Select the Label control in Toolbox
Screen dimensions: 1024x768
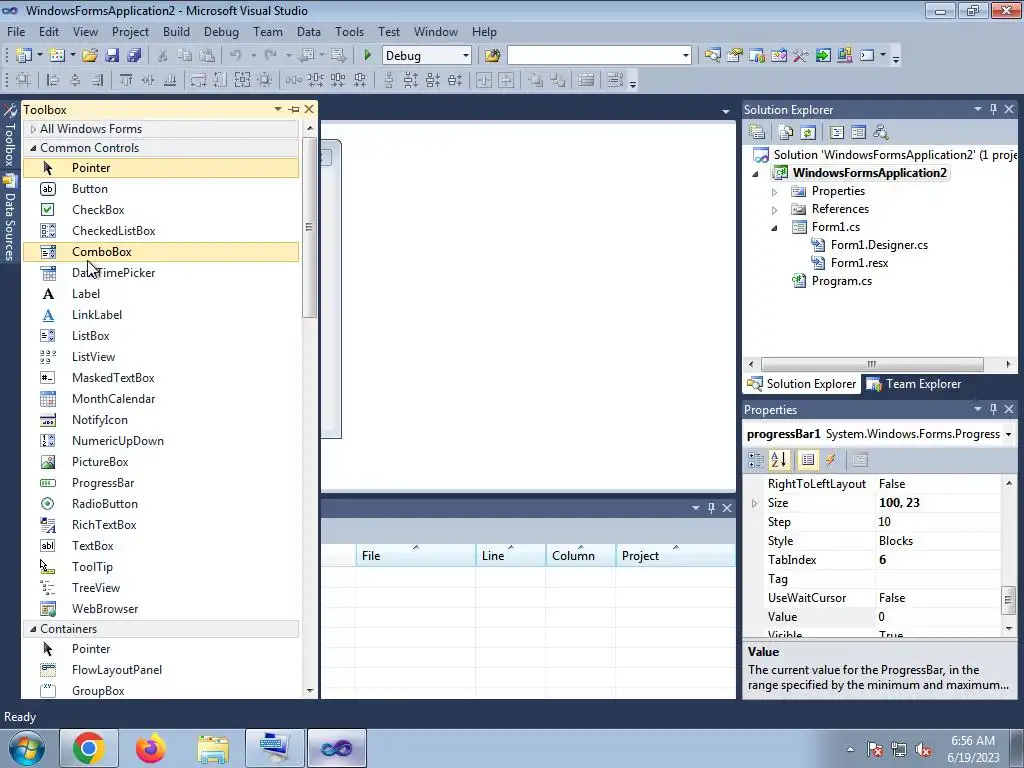click(x=161, y=294)
